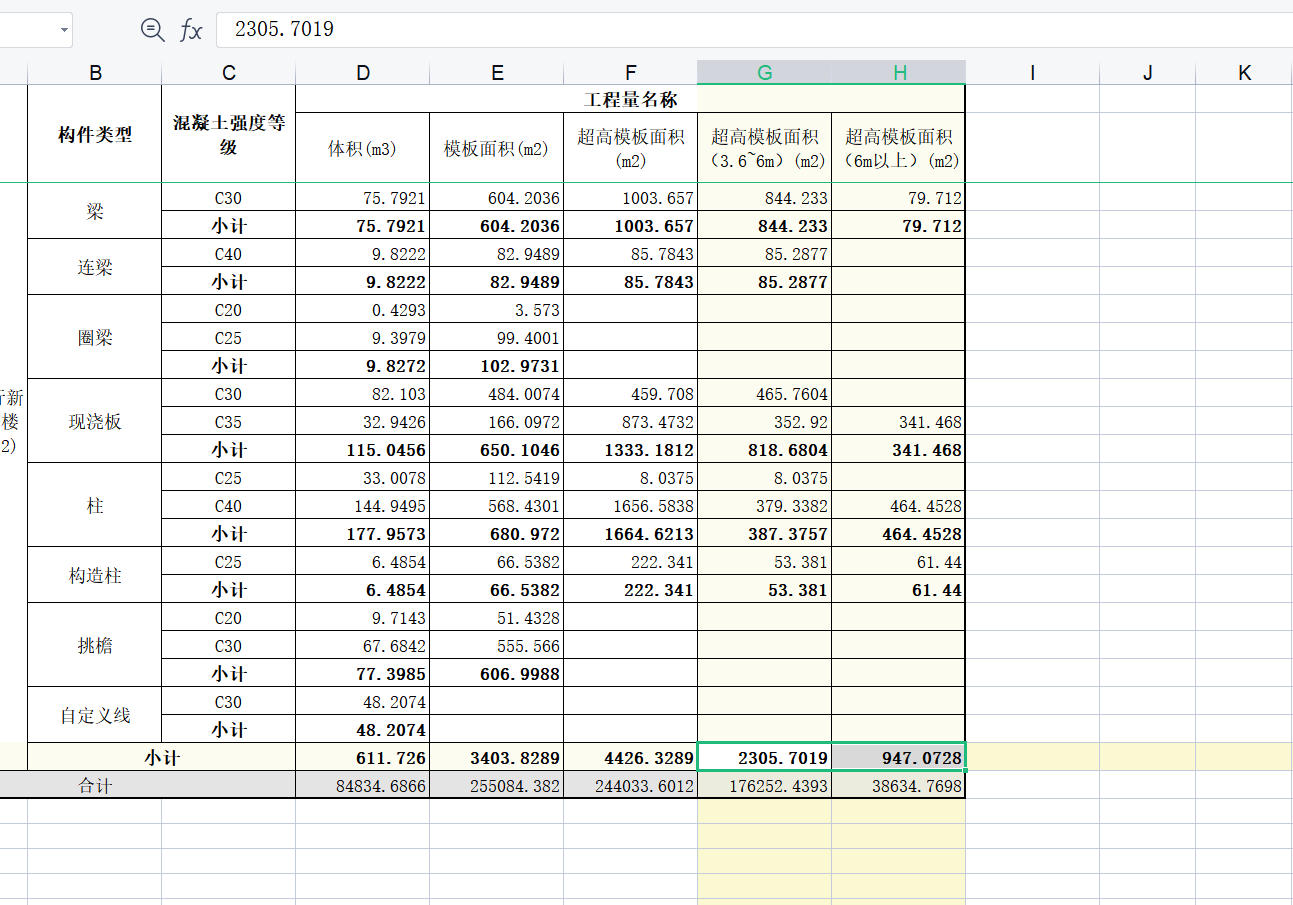1293x905 pixels.
Task: Click the grand total 84834.6866 cell
Action: tap(363, 785)
